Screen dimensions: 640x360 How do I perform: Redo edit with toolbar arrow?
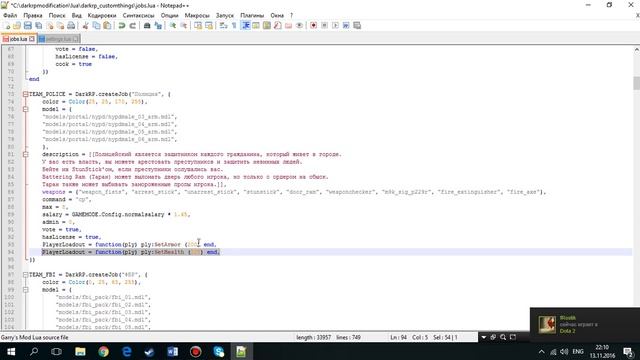pyautogui.click(x=132, y=26)
